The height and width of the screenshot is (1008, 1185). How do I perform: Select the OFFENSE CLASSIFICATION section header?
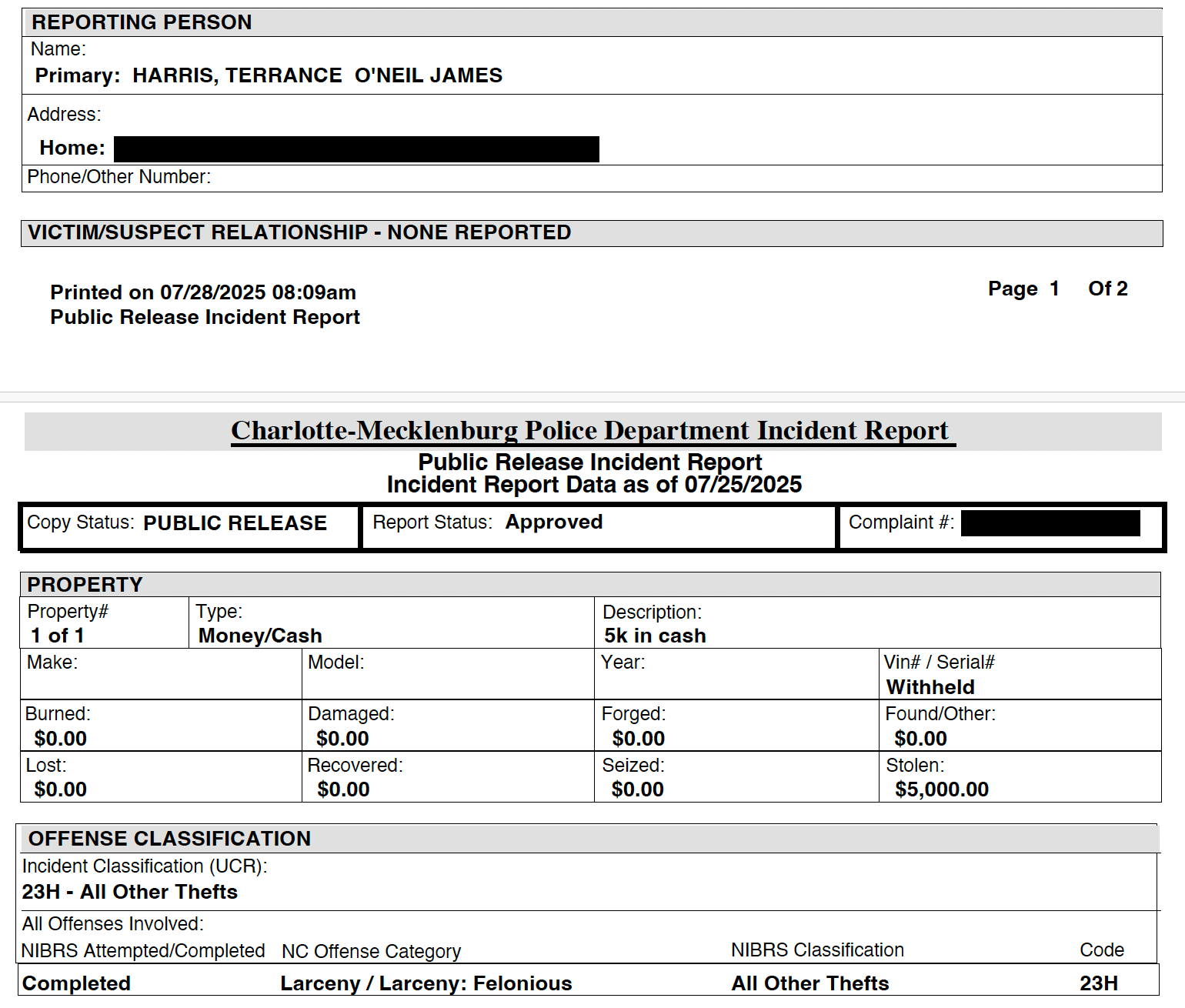tap(169, 839)
